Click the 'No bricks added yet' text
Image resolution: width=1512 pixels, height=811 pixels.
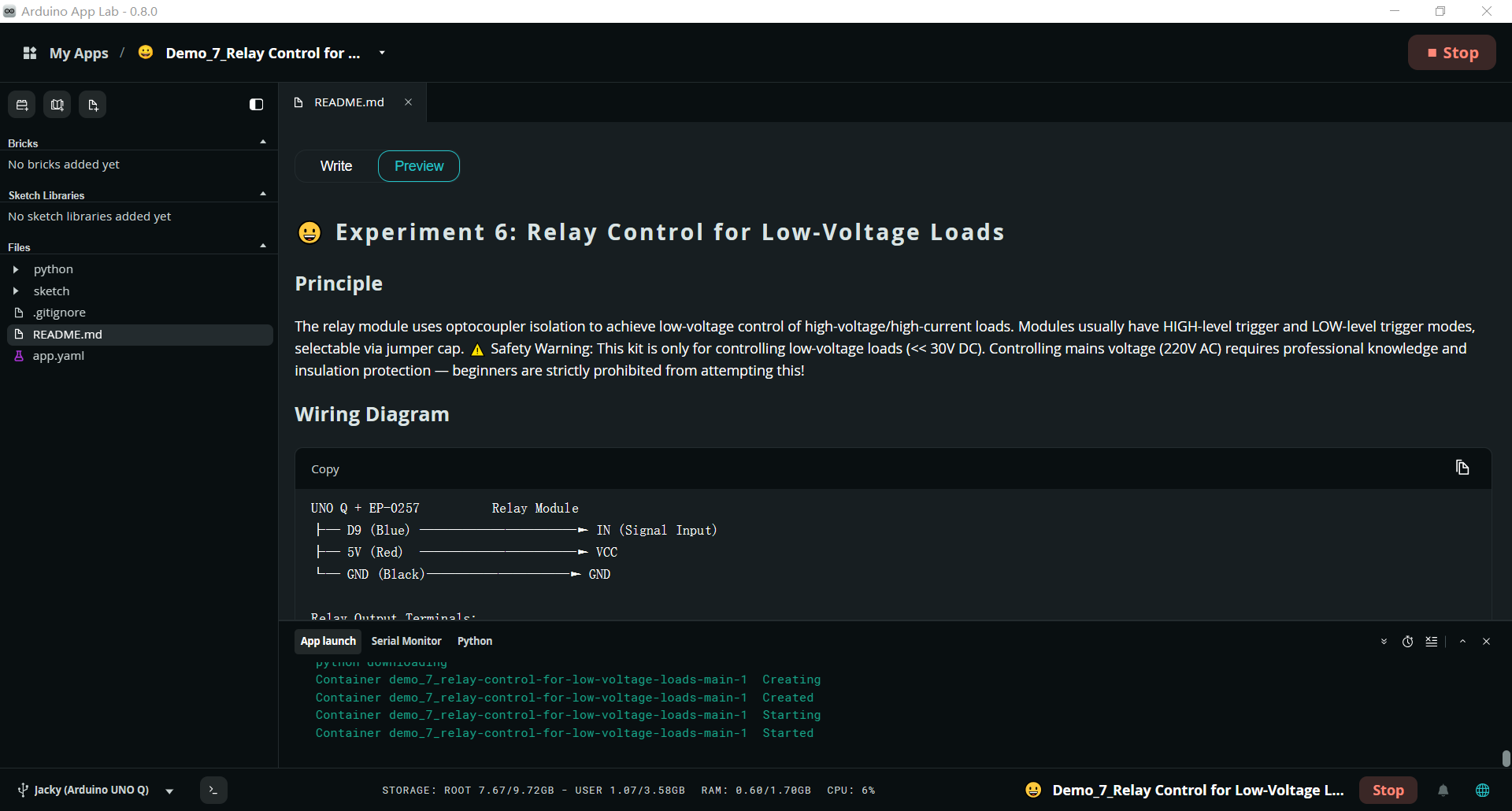click(x=64, y=165)
